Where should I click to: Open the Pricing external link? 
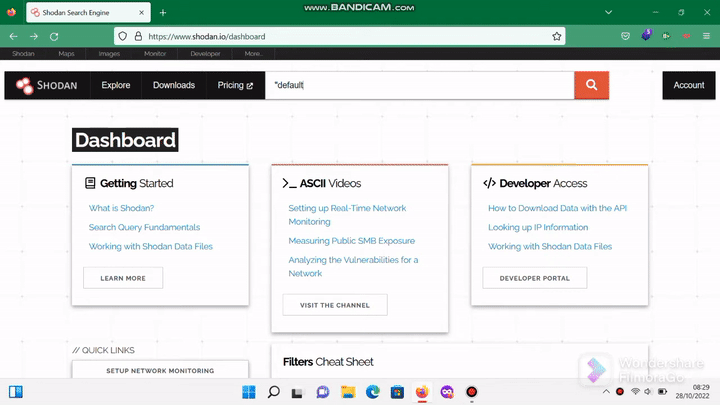pos(235,85)
